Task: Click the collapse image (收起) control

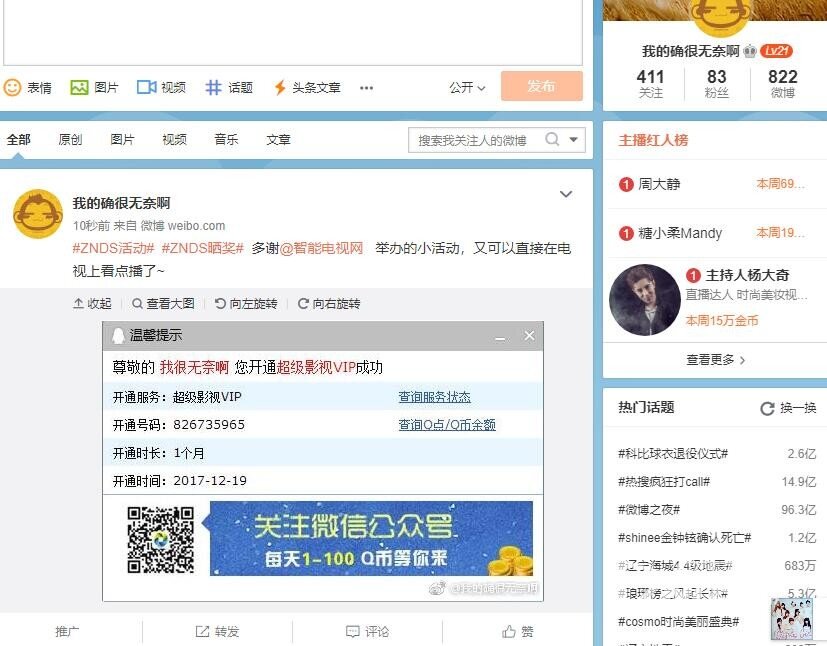Action: [x=92, y=304]
